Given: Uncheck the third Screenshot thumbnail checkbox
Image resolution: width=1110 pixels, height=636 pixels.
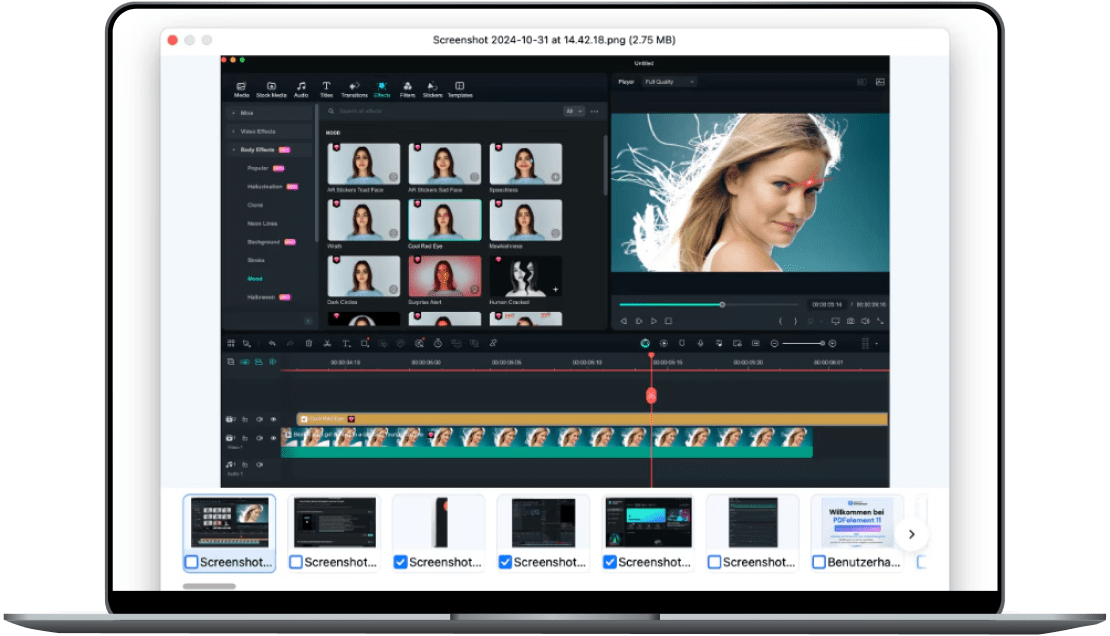Looking at the screenshot, I should point(401,562).
